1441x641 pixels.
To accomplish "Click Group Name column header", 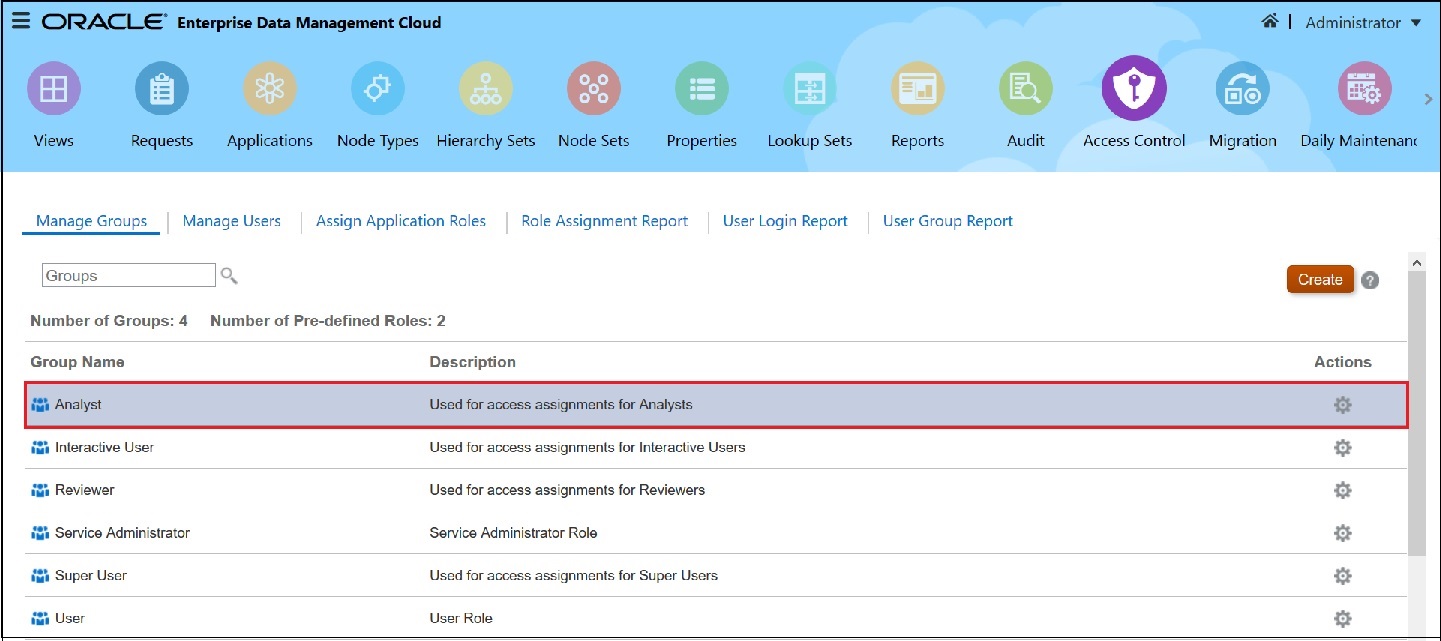I will [78, 362].
